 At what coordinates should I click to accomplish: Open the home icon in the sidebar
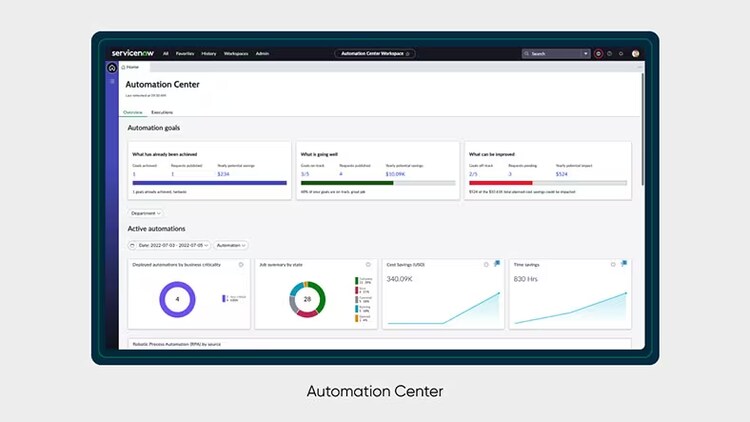112,68
